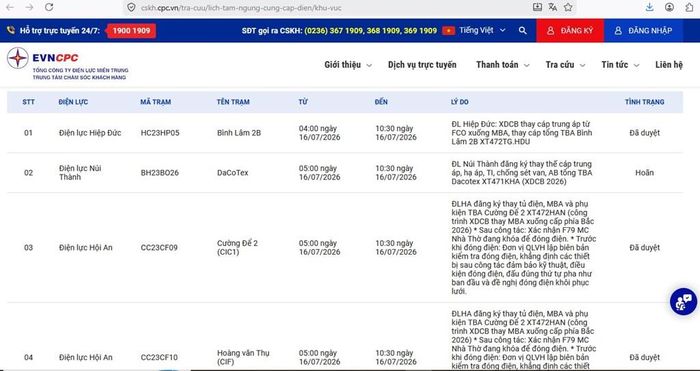Click the ĐĂNG KÝ register button

tap(570, 30)
